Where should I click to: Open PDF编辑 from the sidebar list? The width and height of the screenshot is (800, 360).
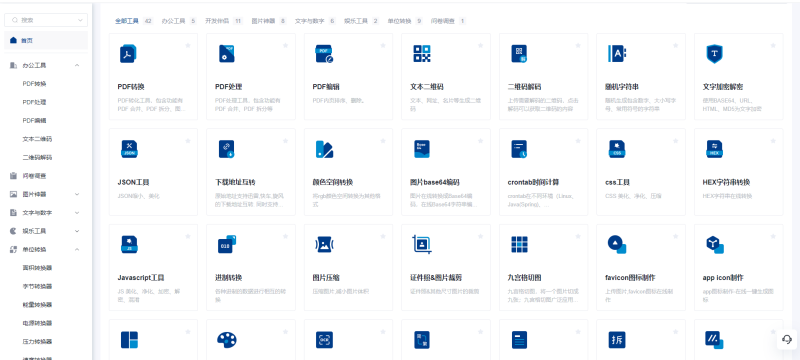coord(35,120)
